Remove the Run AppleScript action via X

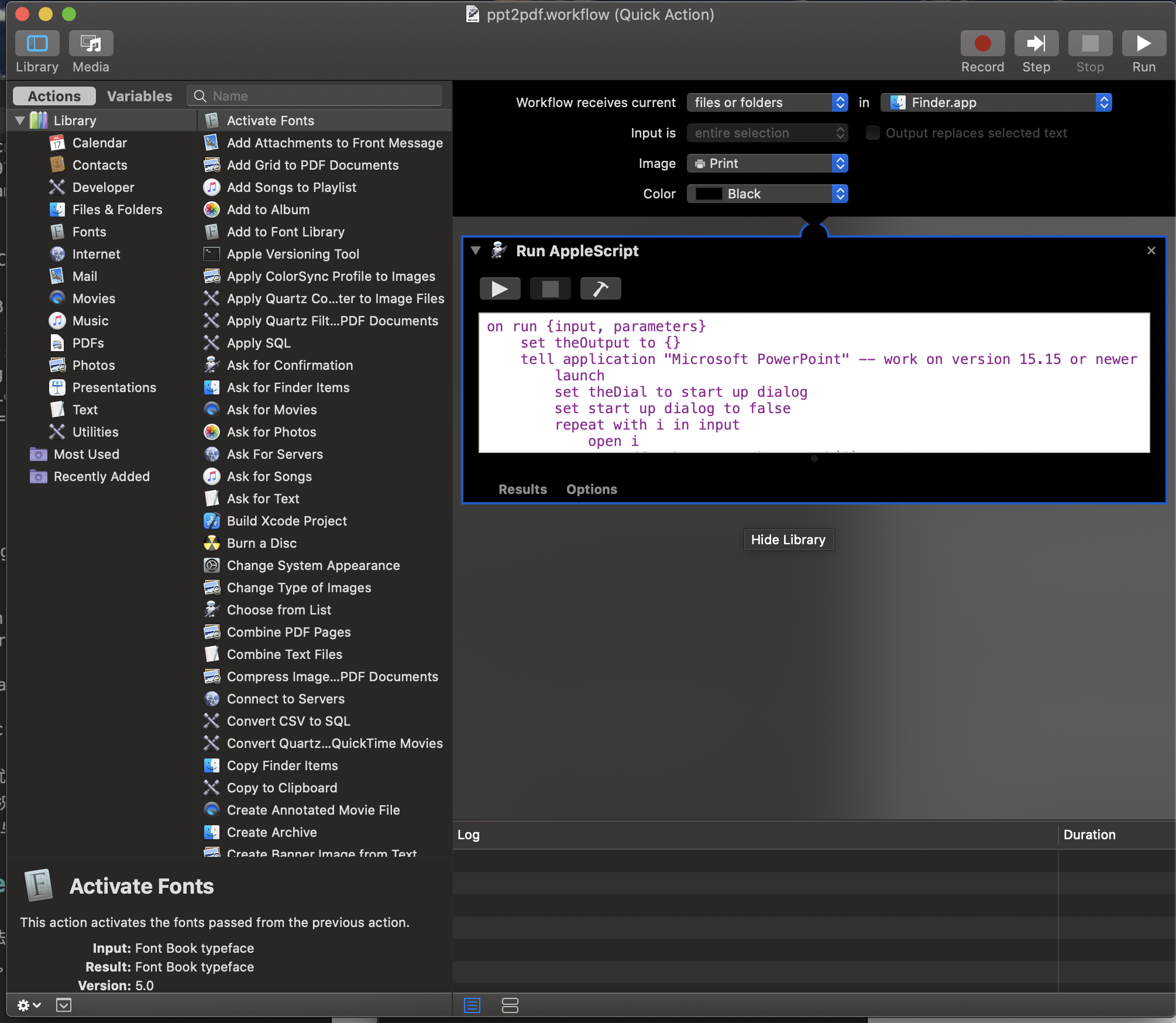pos(1151,250)
